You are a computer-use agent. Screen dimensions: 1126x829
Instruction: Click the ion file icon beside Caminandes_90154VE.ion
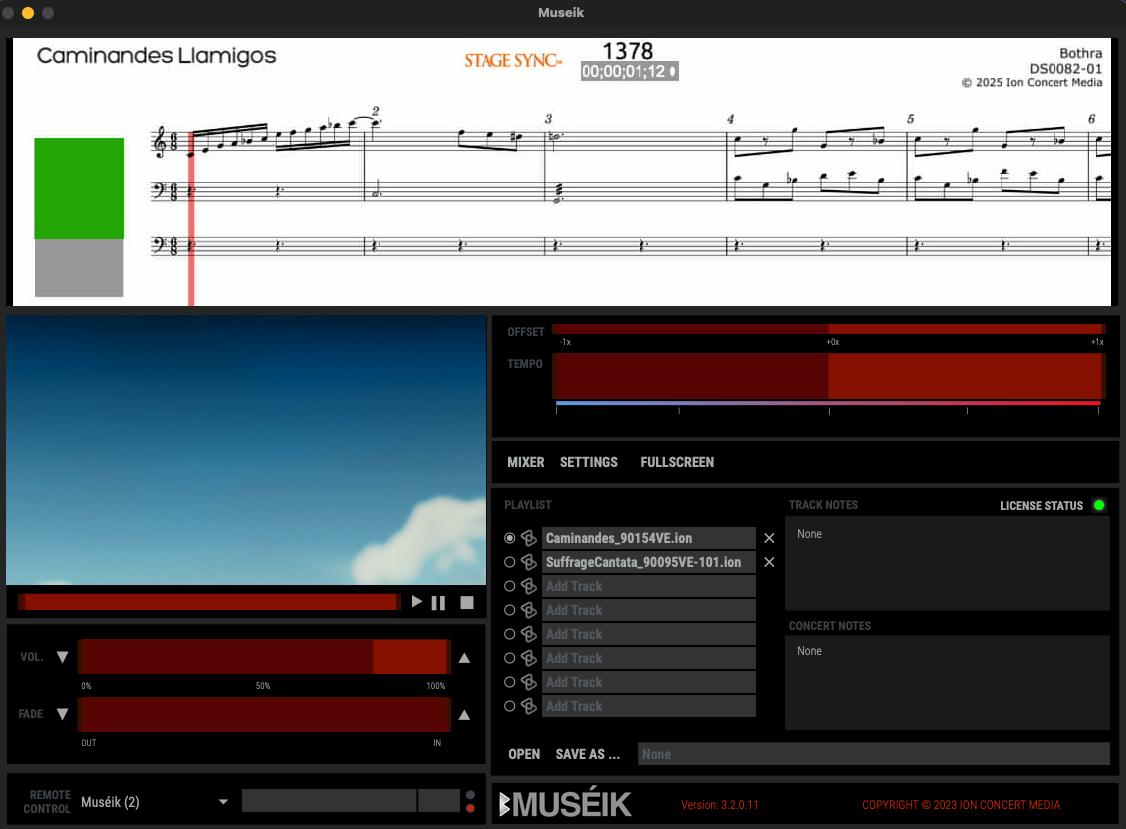click(529, 538)
